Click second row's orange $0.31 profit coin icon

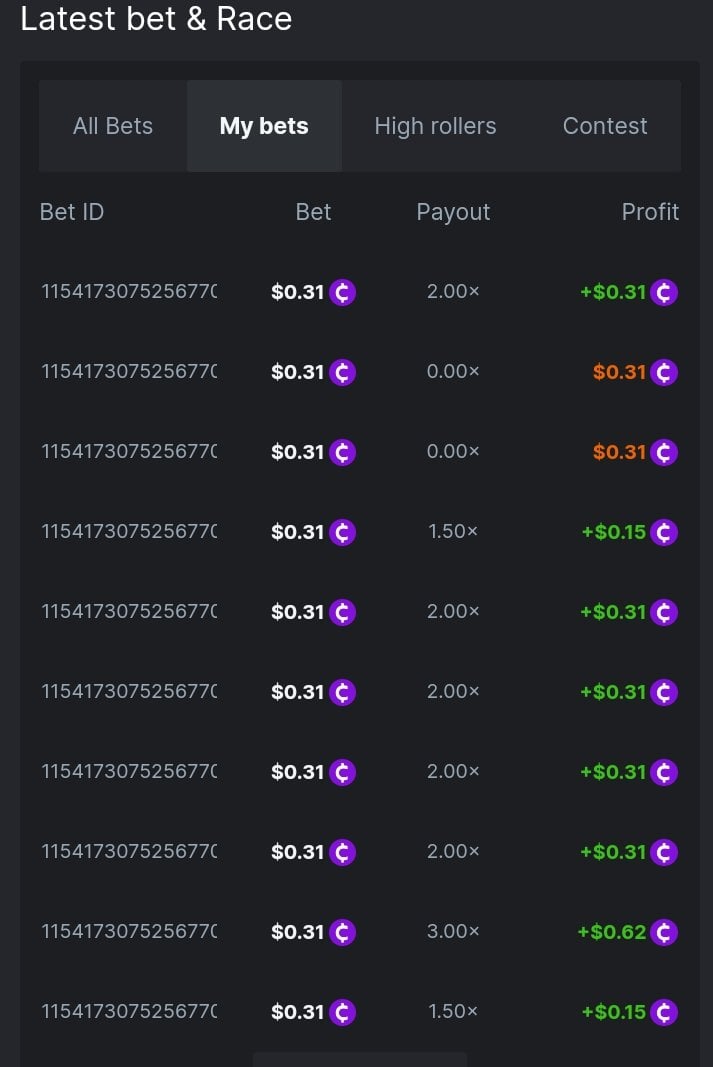point(664,372)
